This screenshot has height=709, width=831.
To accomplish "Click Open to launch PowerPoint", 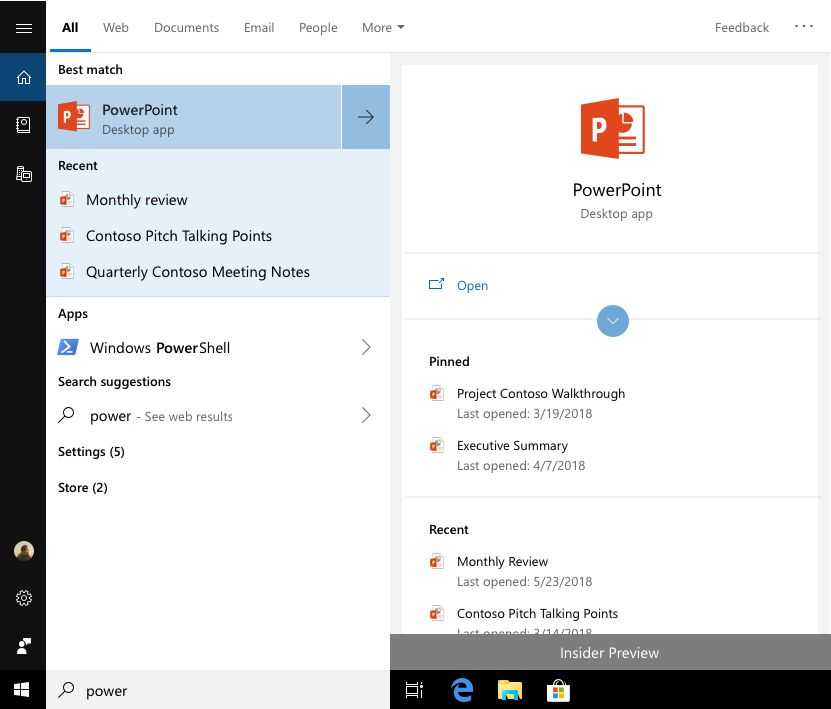I will click(x=471, y=286).
